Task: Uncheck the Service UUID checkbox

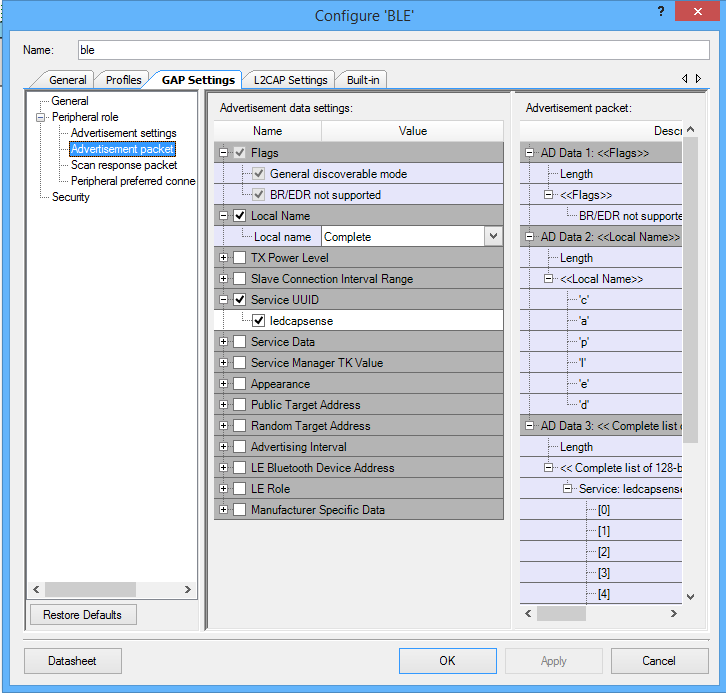Action: point(239,300)
